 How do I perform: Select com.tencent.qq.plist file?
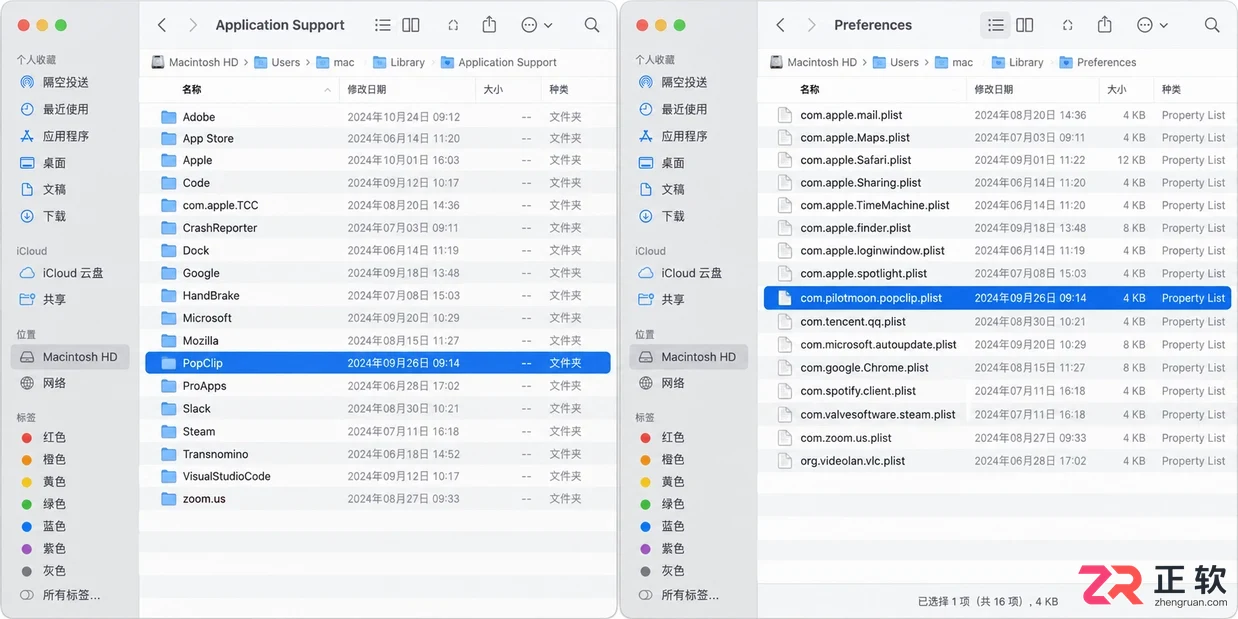click(997, 322)
